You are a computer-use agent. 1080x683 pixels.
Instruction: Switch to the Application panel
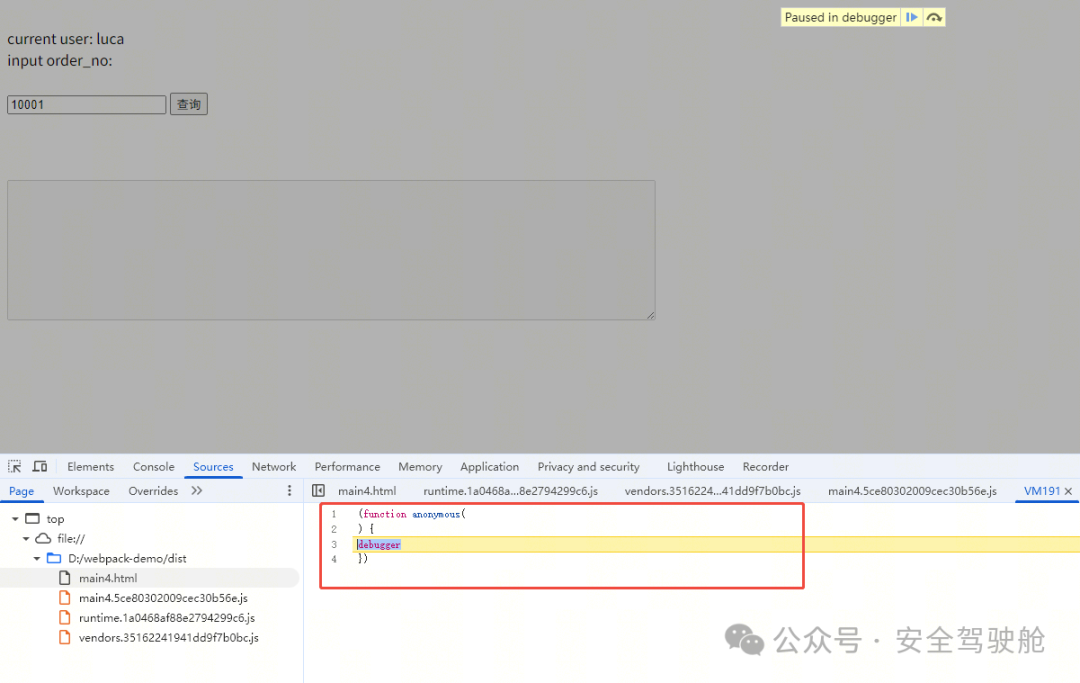click(490, 466)
